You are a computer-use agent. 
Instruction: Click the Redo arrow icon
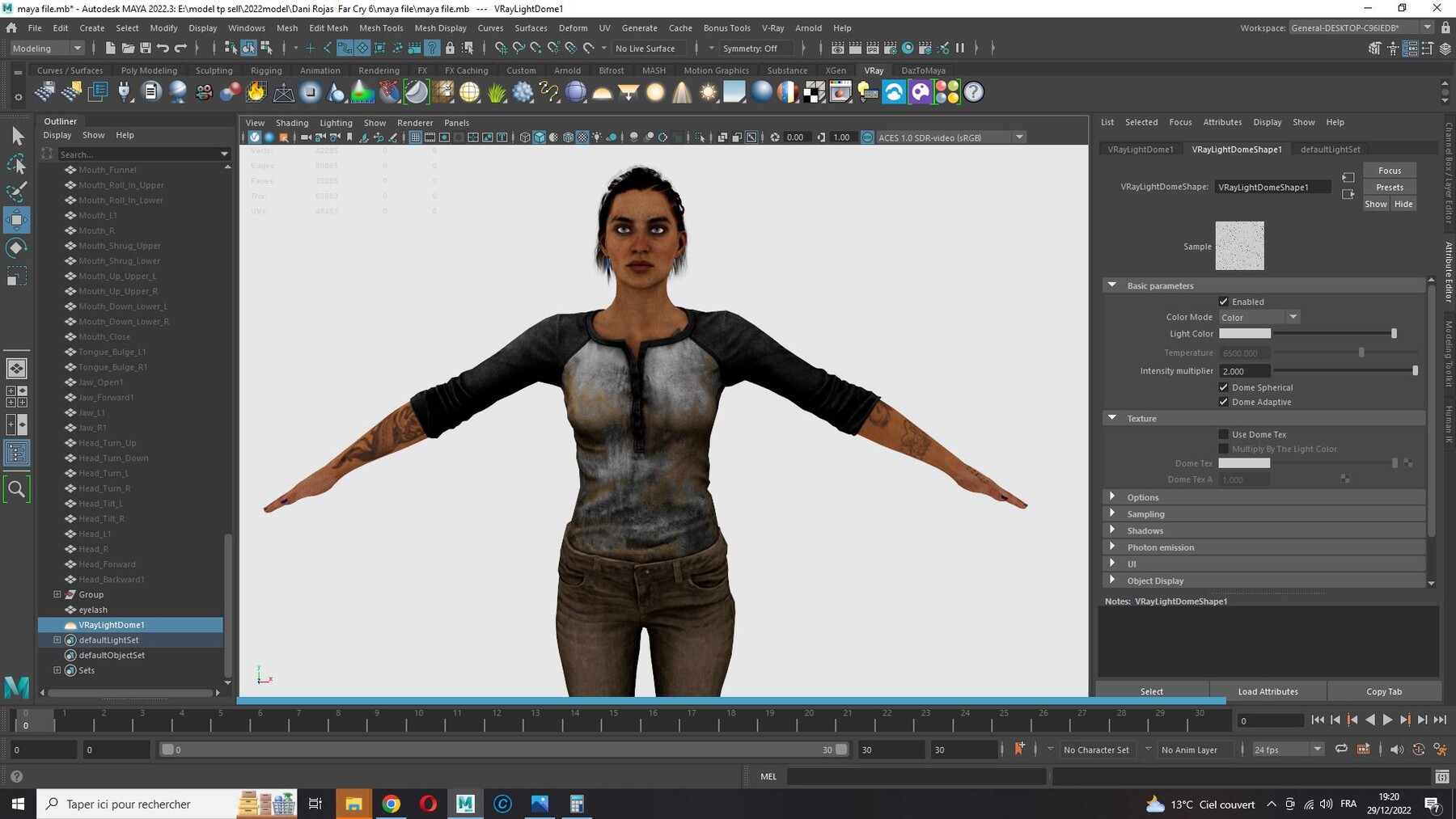point(181,49)
